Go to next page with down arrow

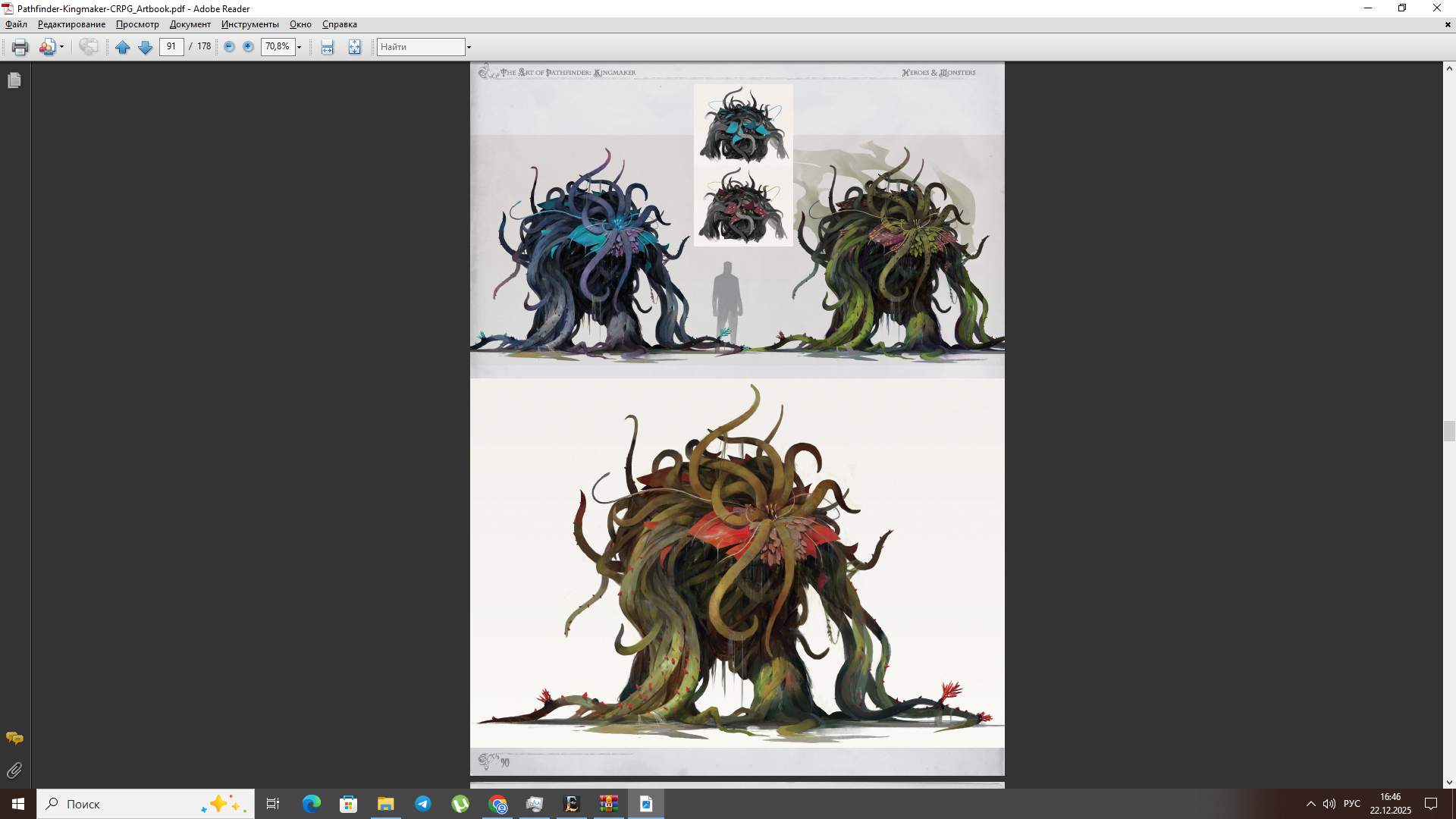145,47
